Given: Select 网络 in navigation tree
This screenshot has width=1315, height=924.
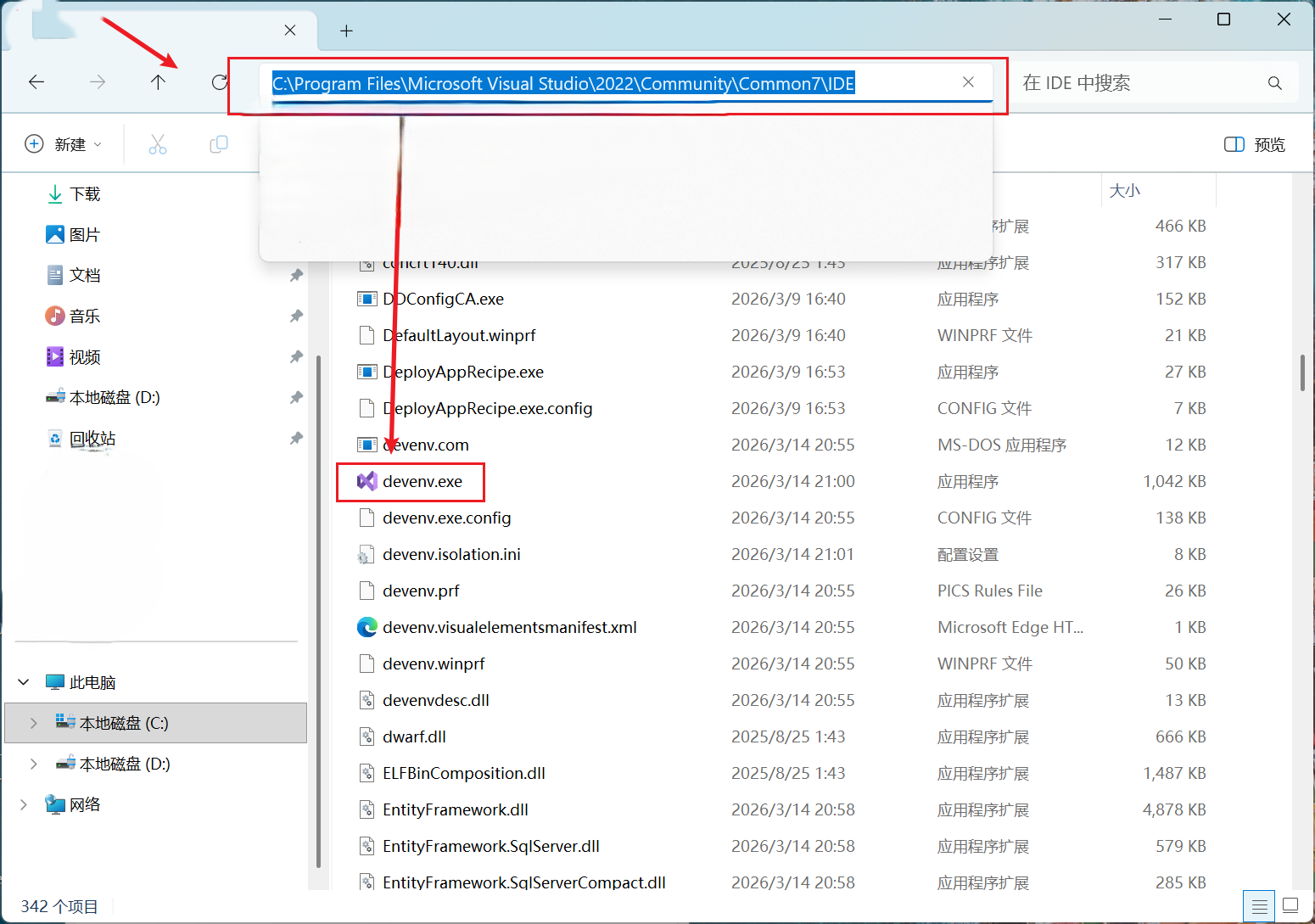Looking at the screenshot, I should point(73,804).
